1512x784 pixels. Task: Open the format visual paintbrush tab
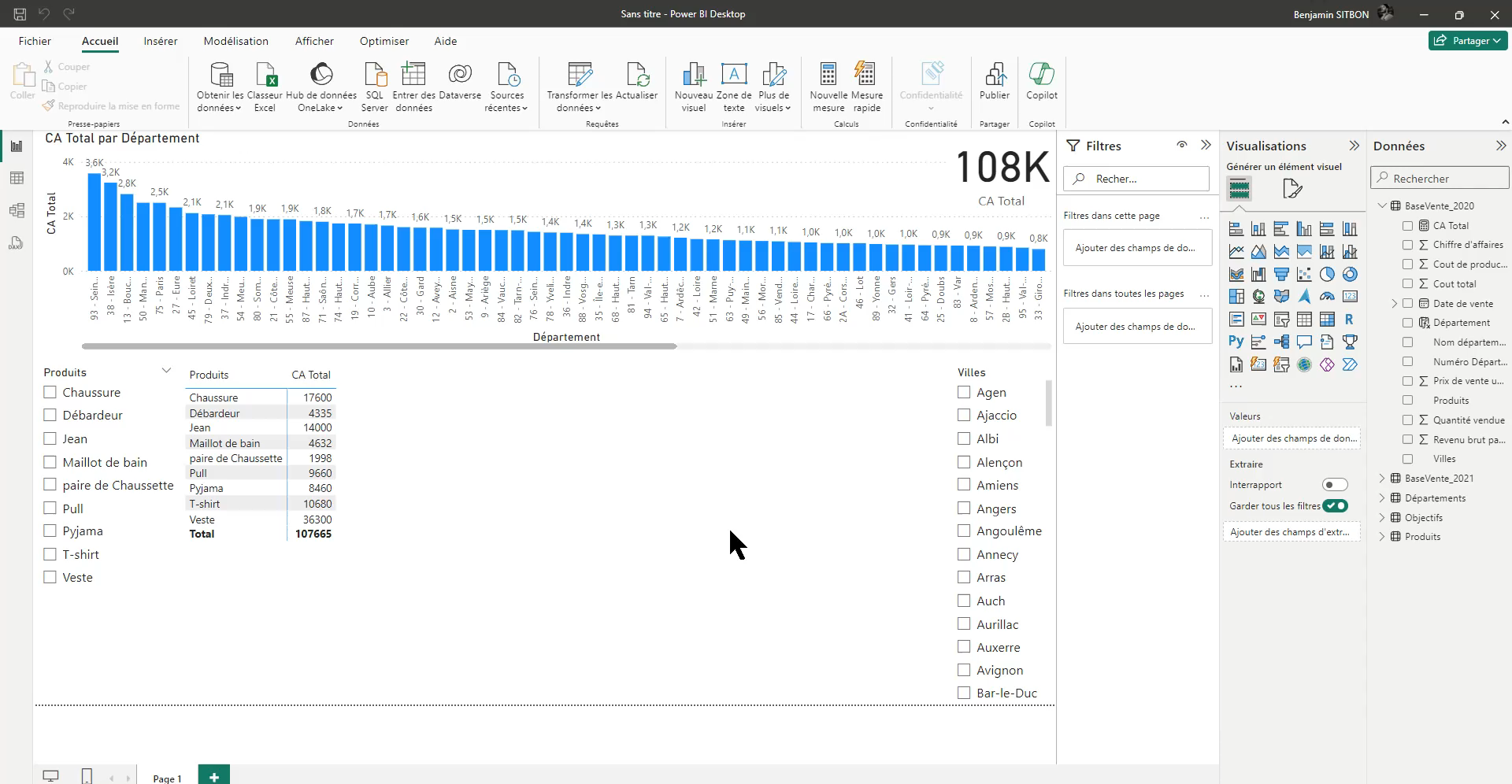[1292, 189]
